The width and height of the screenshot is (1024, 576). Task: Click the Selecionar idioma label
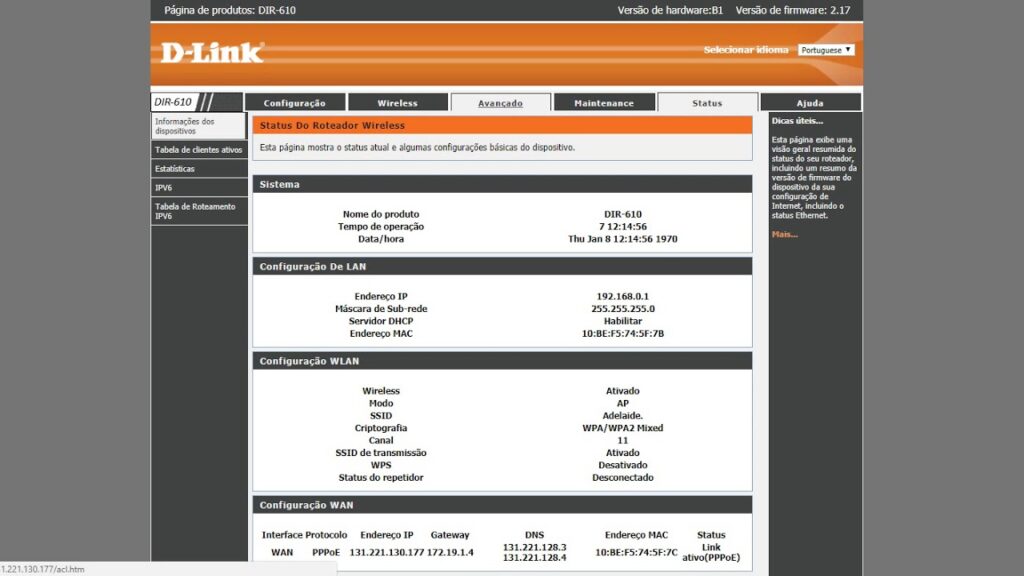point(746,50)
